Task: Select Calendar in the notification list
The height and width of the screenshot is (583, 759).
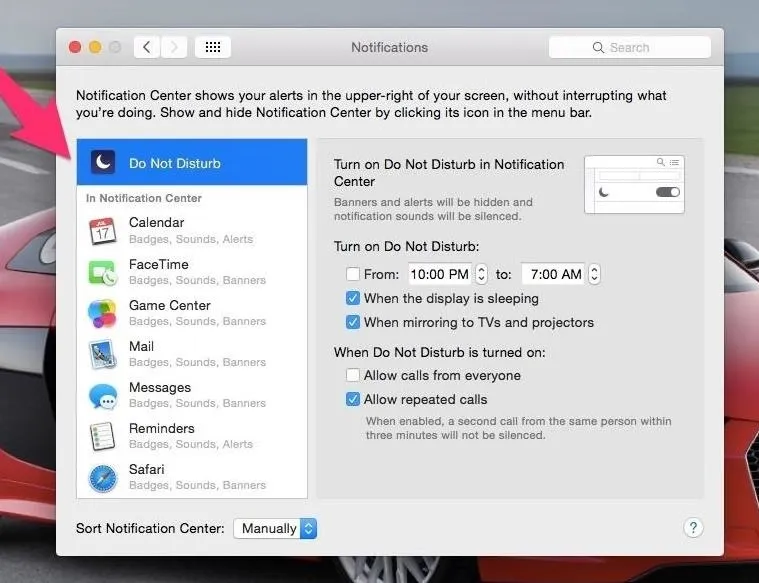Action: 192,230
